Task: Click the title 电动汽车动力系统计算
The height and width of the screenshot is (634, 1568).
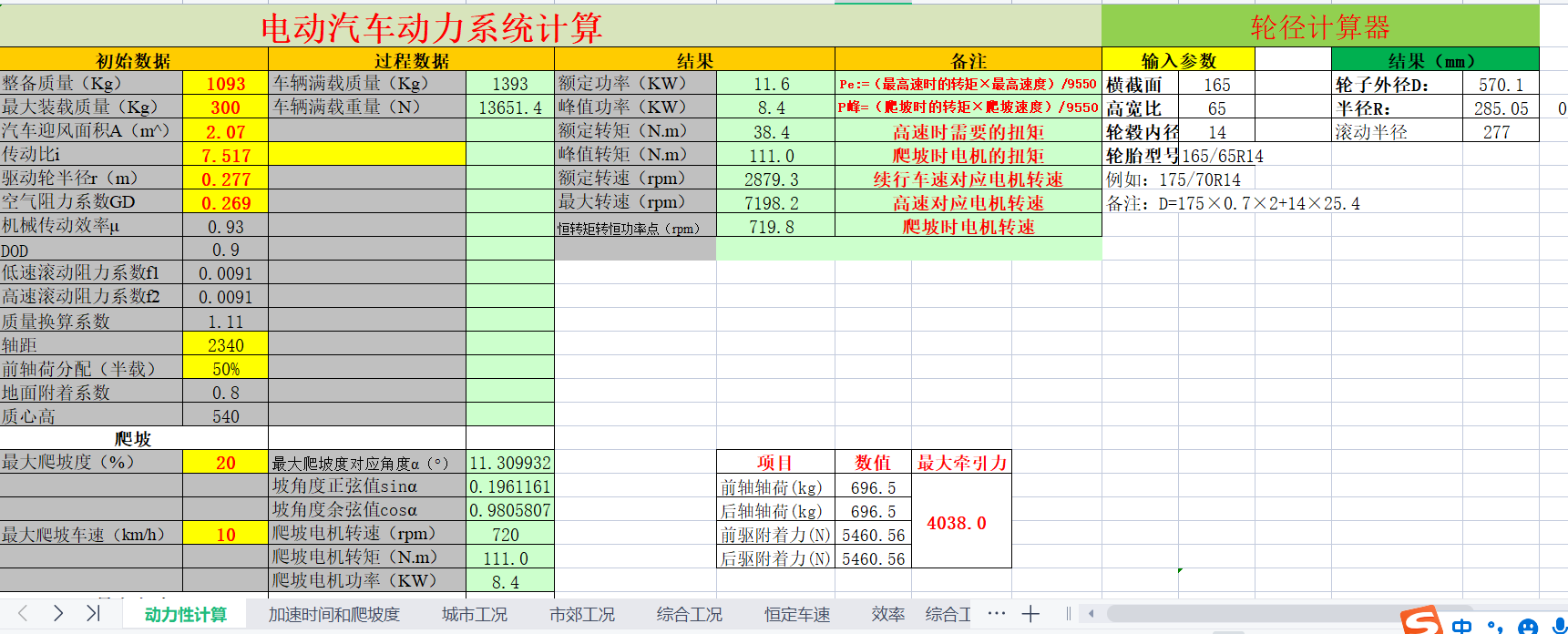Action: coord(432,28)
